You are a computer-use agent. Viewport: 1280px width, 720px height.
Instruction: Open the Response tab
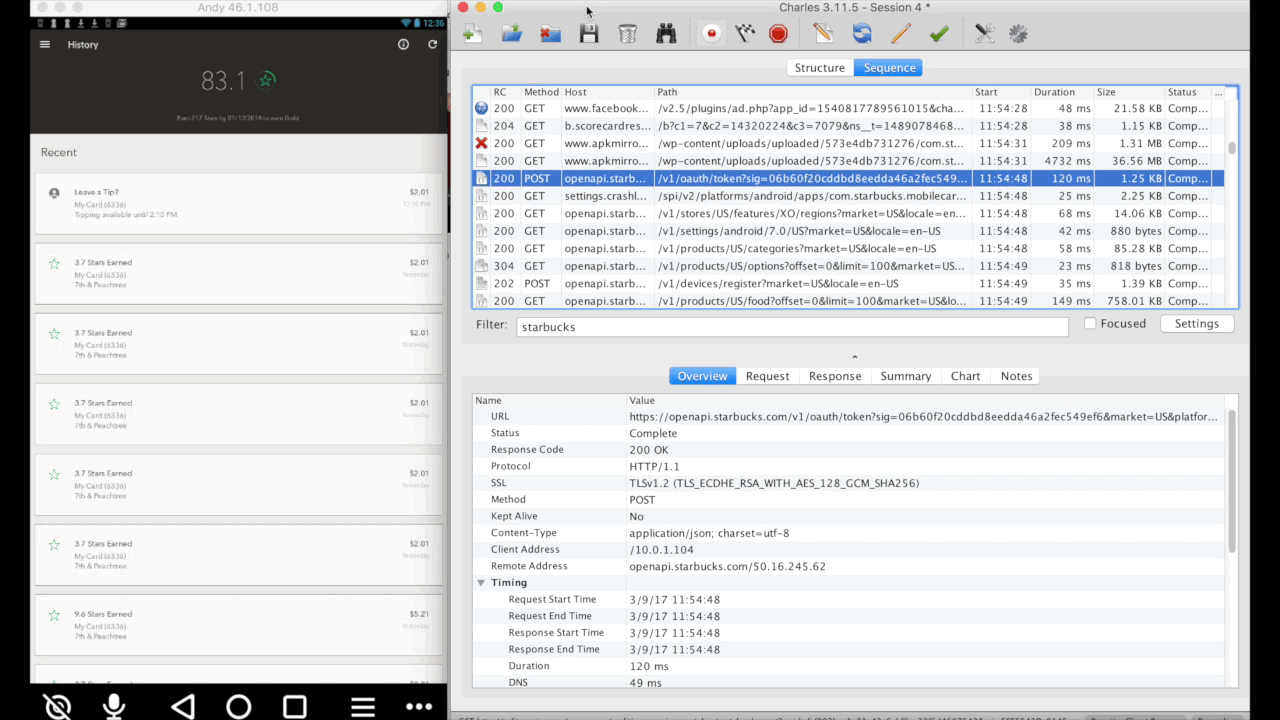pyautogui.click(x=835, y=376)
